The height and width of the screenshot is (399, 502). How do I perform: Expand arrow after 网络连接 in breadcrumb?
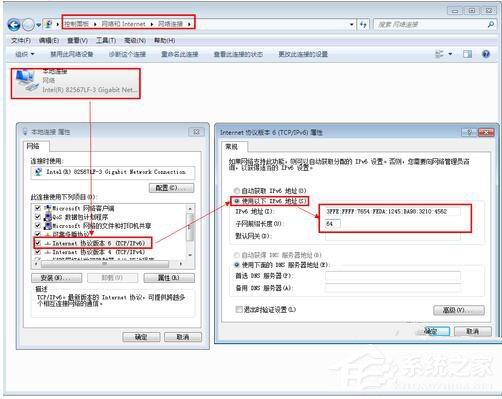(189, 24)
